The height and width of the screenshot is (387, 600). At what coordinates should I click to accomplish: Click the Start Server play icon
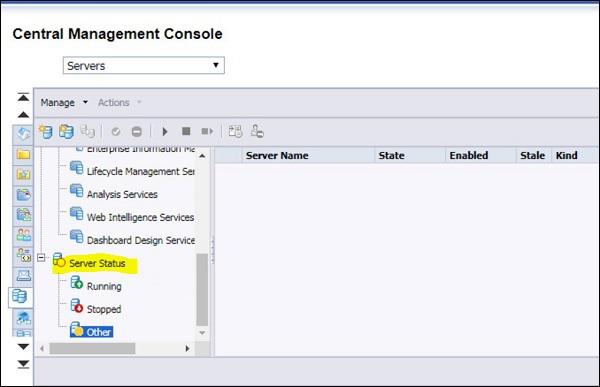click(x=165, y=132)
